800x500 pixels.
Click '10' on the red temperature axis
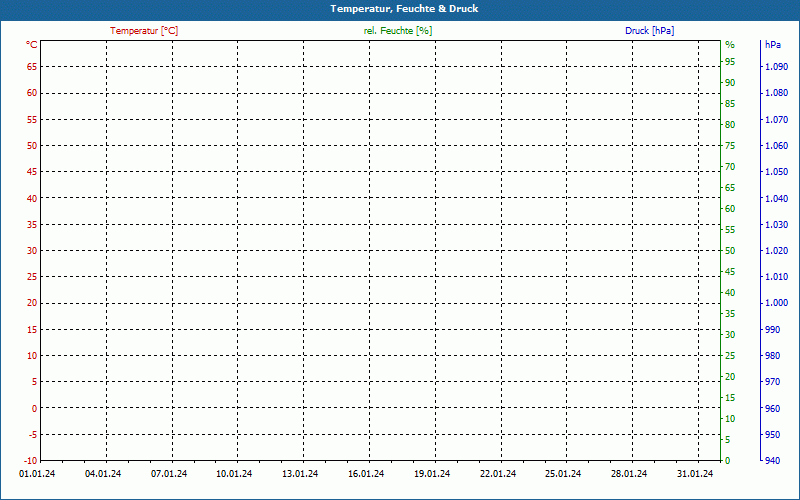[x=32, y=356]
